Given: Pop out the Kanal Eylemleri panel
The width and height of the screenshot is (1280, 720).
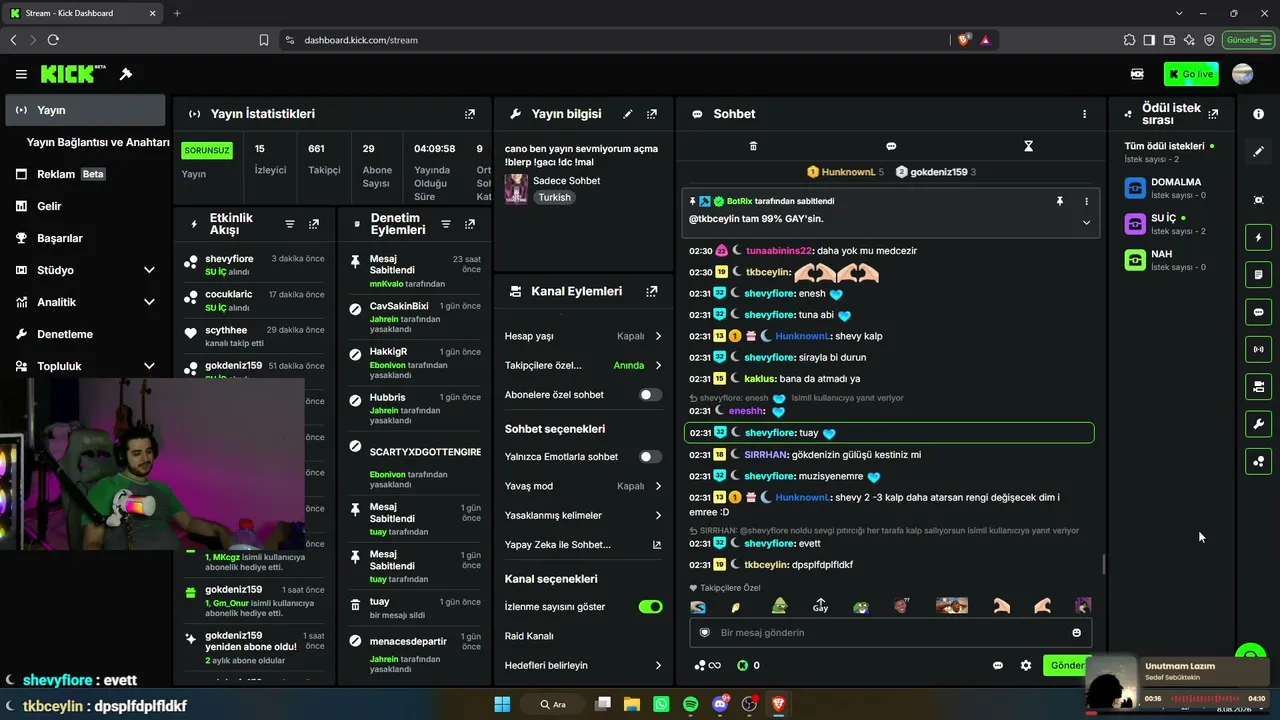Looking at the screenshot, I should (652, 291).
